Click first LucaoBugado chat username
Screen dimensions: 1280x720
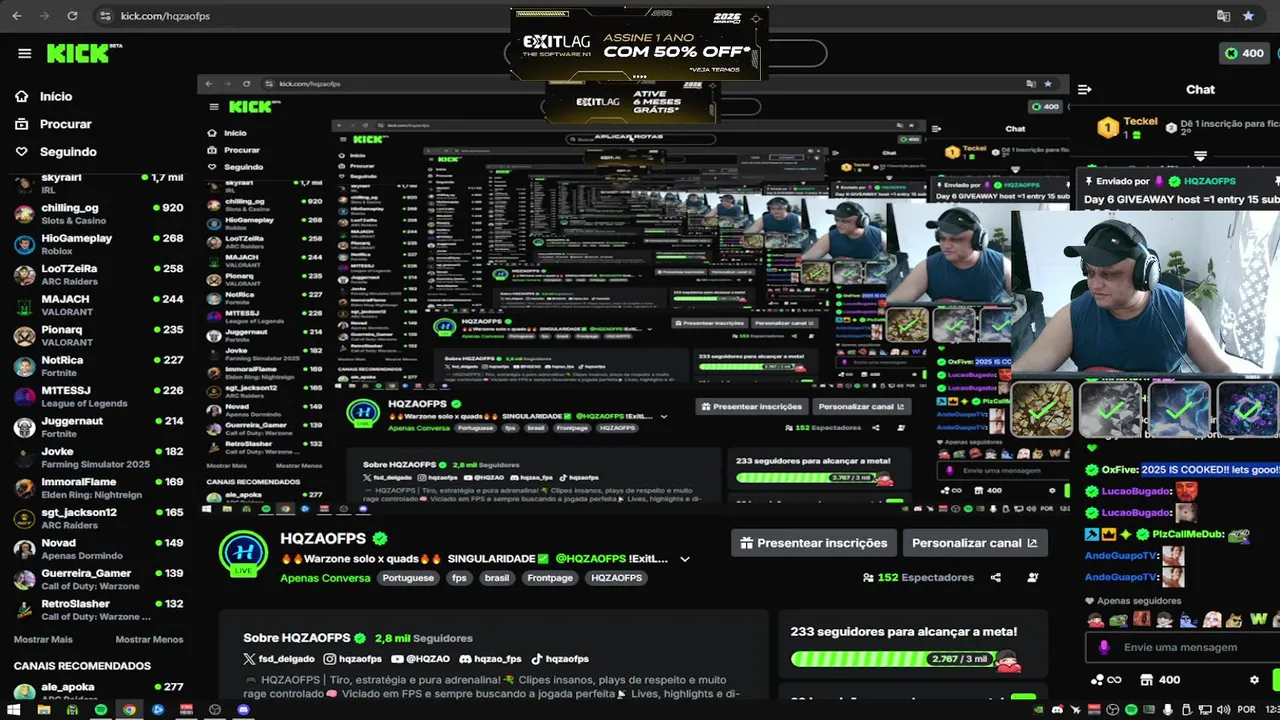coord(1135,491)
